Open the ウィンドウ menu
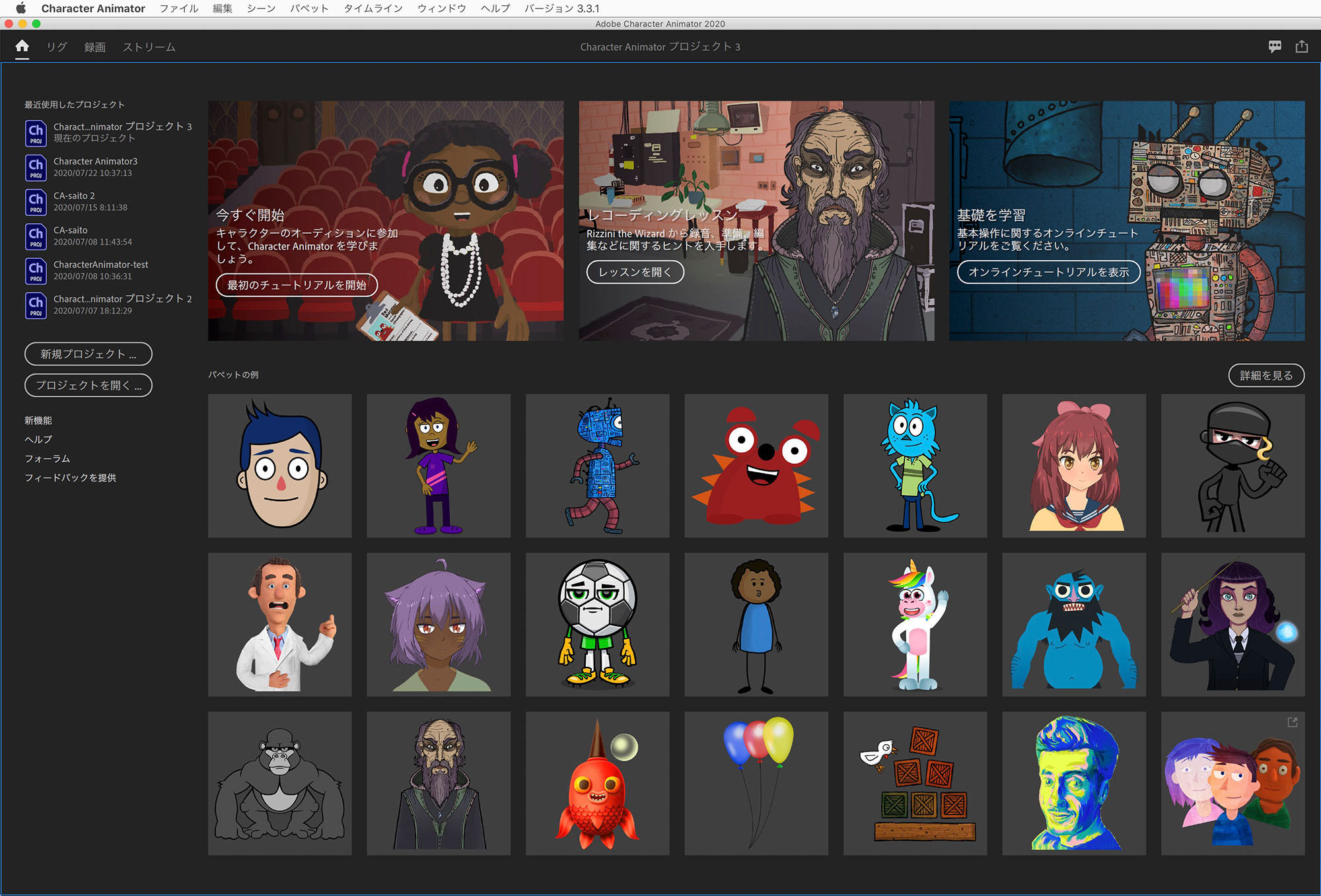The height and width of the screenshot is (896, 1321). [442, 8]
